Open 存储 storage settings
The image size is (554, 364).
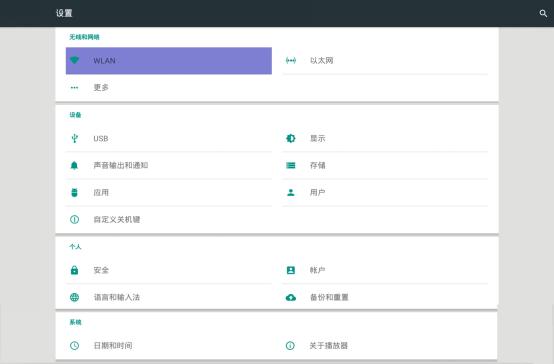(x=385, y=165)
